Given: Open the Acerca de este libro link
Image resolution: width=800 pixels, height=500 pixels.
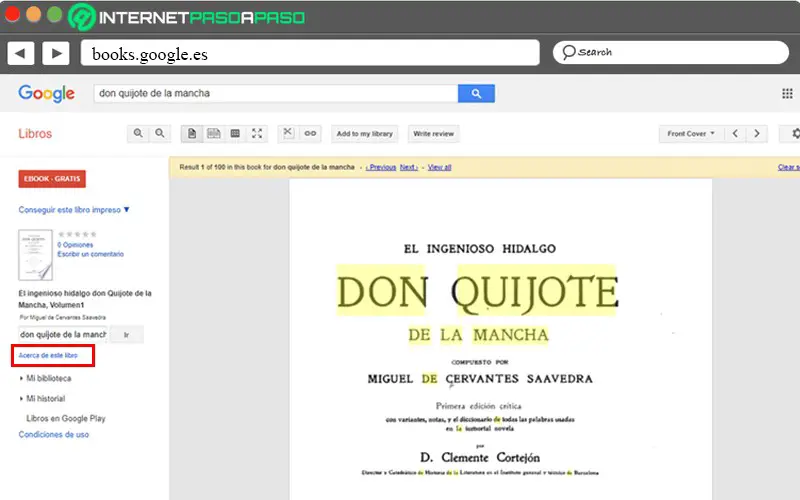Looking at the screenshot, I should tap(48, 355).
